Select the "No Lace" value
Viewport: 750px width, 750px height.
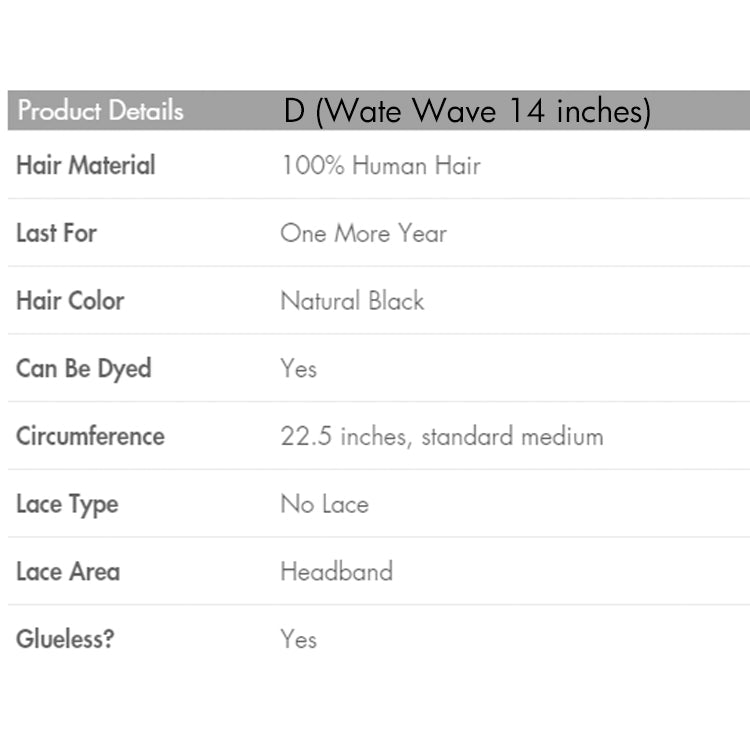tap(324, 505)
